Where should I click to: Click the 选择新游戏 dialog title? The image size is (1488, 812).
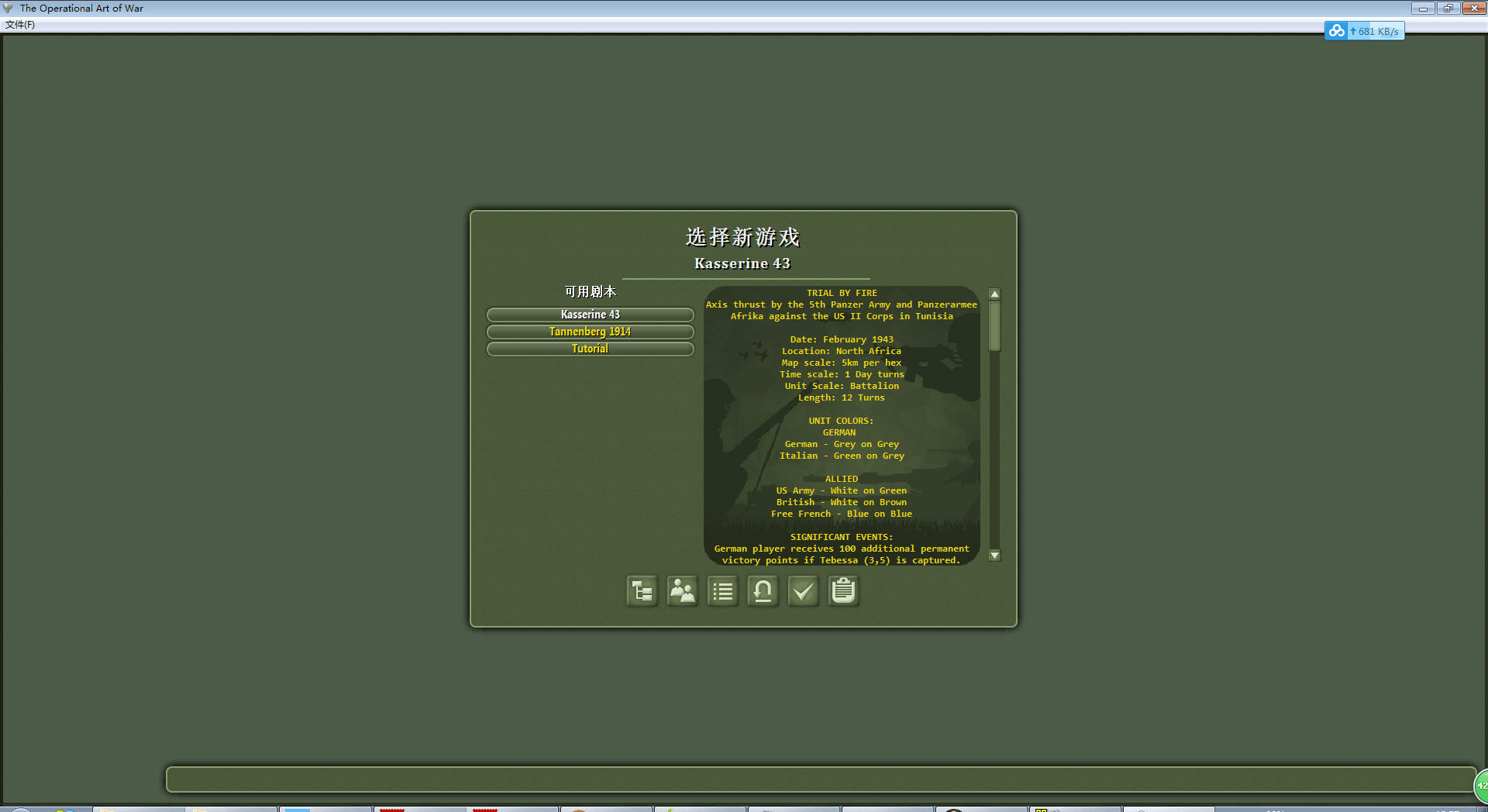742,237
